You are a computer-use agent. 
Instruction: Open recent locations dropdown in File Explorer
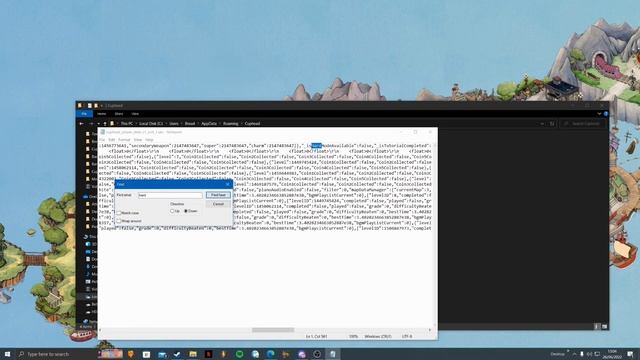(98, 123)
